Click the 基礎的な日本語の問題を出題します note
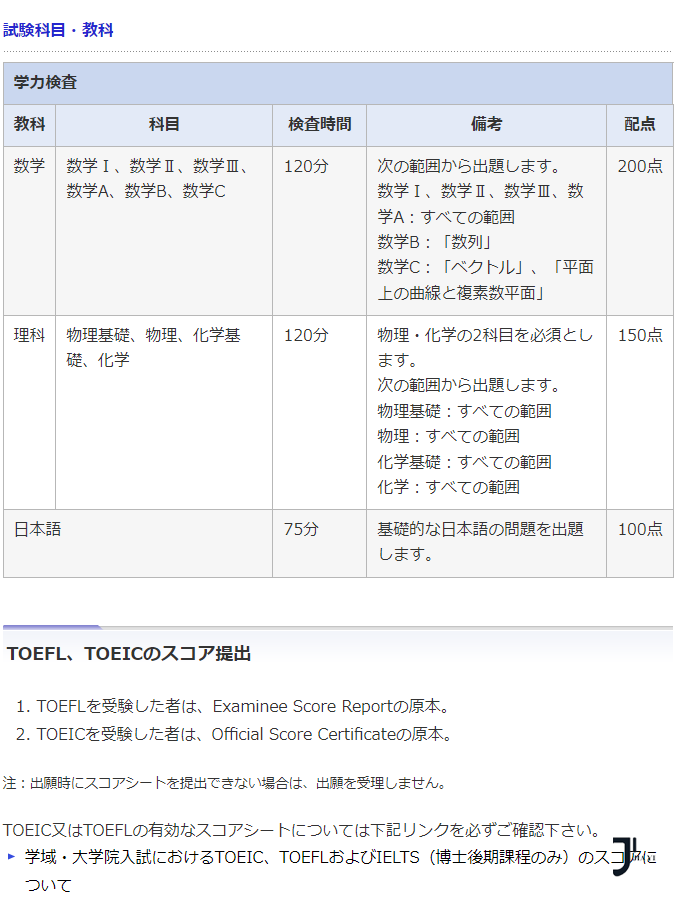The height and width of the screenshot is (907, 674). point(480,542)
